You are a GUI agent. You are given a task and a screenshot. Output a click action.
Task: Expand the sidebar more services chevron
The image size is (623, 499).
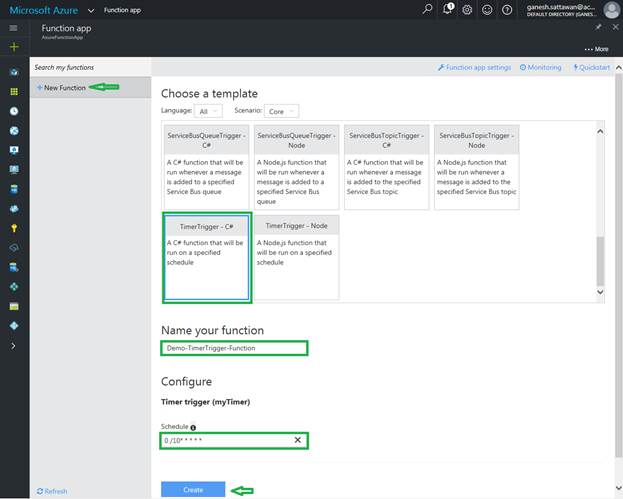point(14,345)
